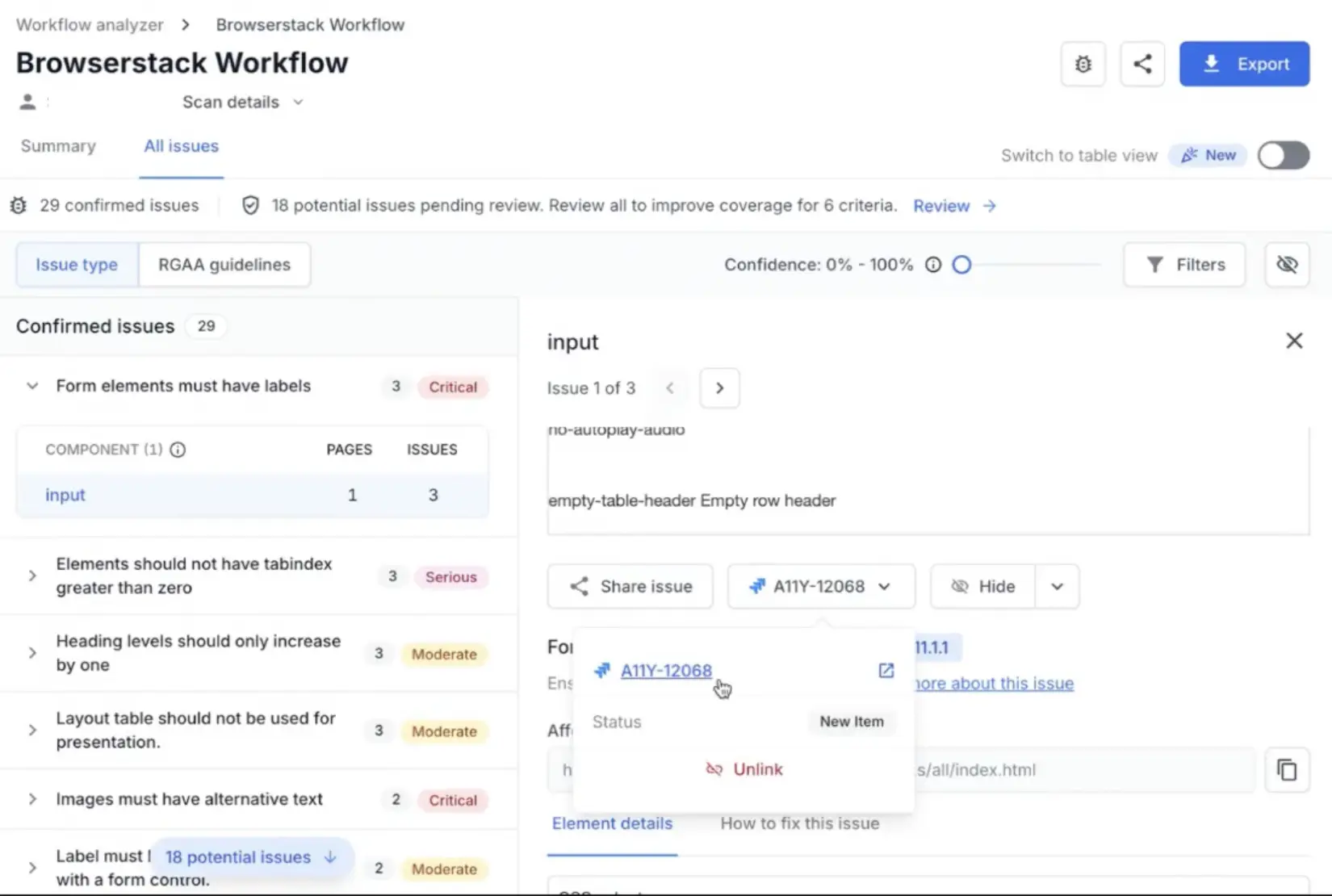Click Component info icon
Image resolution: width=1332 pixels, height=896 pixels.
coord(178,450)
